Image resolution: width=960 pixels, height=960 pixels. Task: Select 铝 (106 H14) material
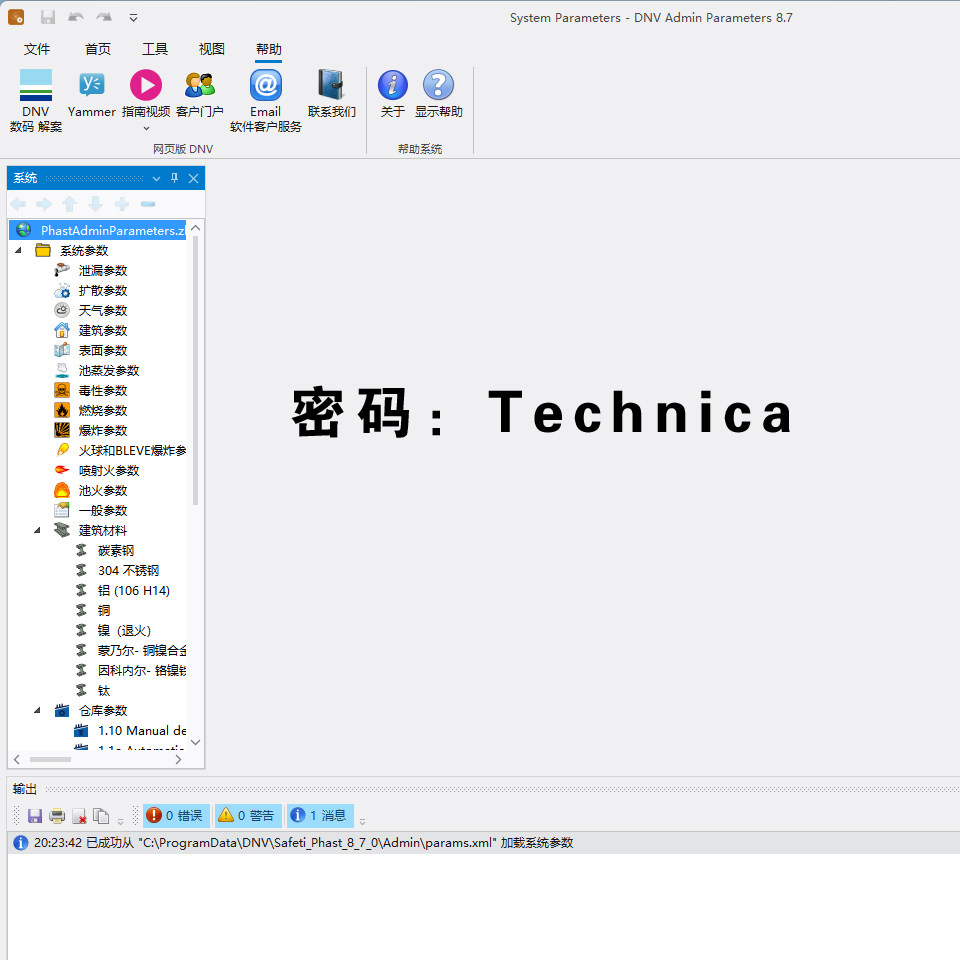(x=133, y=590)
